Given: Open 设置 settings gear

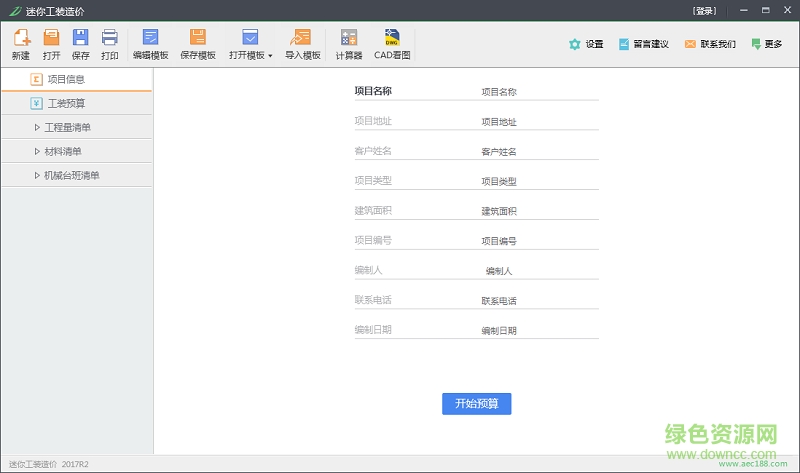Looking at the screenshot, I should point(586,44).
